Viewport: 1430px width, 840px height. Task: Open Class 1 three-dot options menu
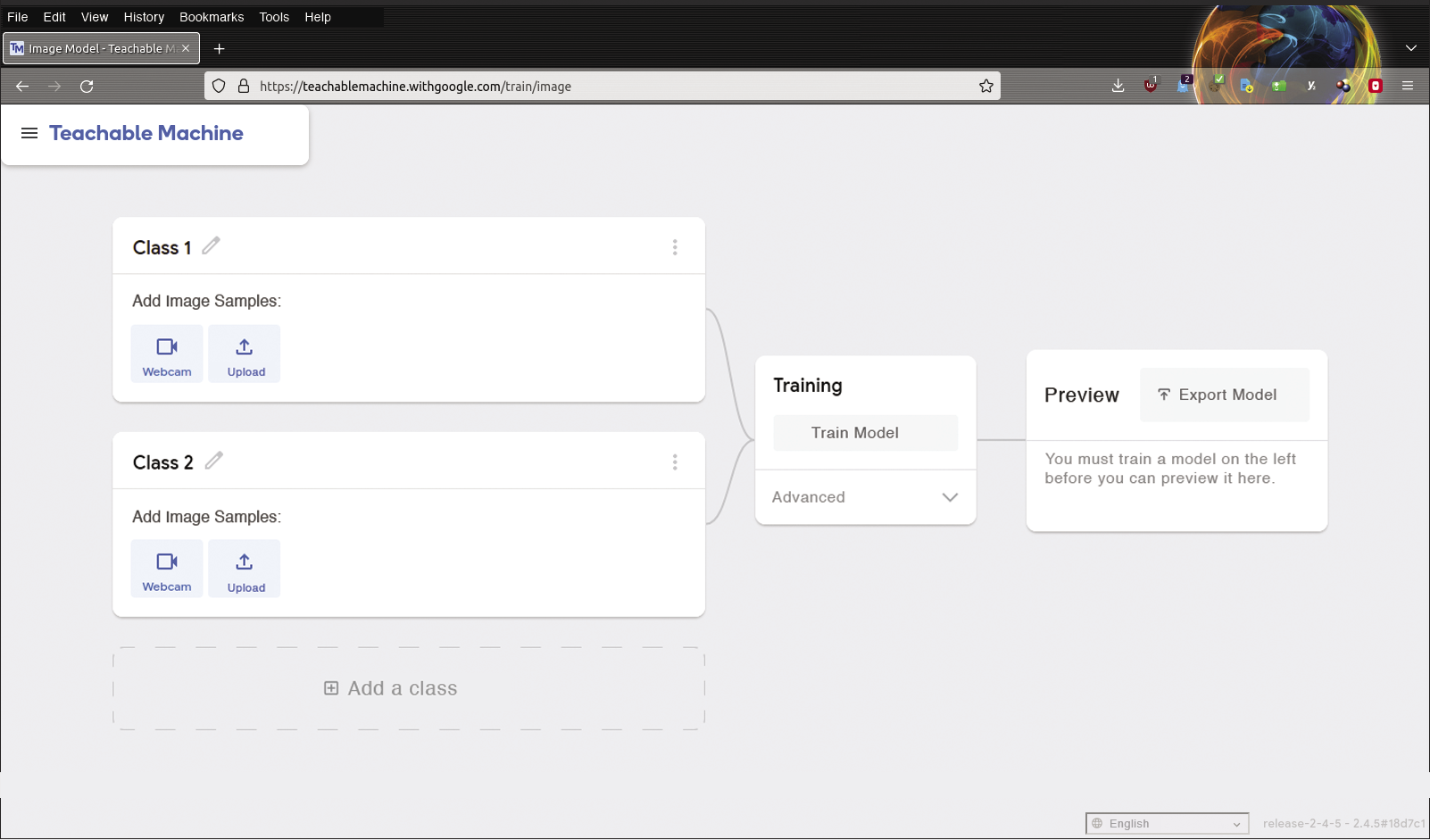coord(675,247)
